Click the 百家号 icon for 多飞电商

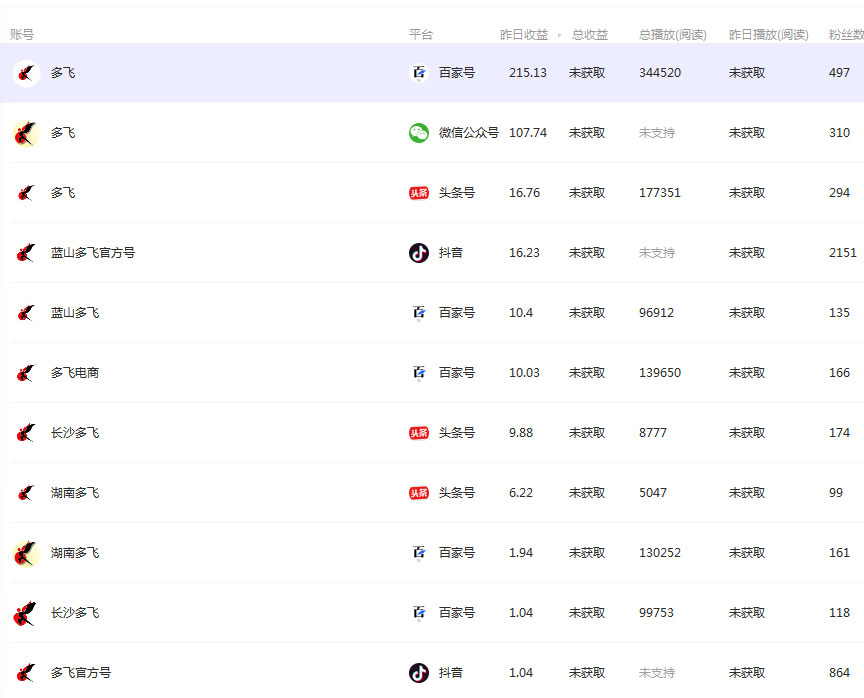[x=419, y=373]
